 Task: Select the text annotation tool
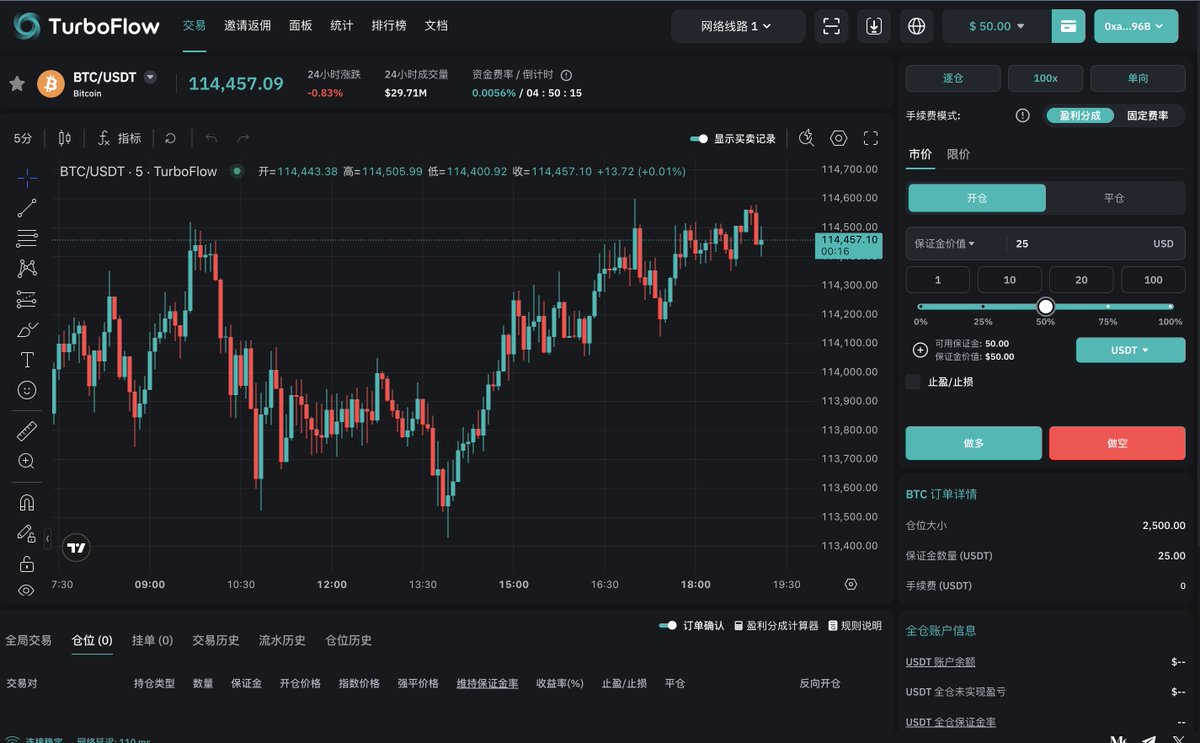[27, 360]
